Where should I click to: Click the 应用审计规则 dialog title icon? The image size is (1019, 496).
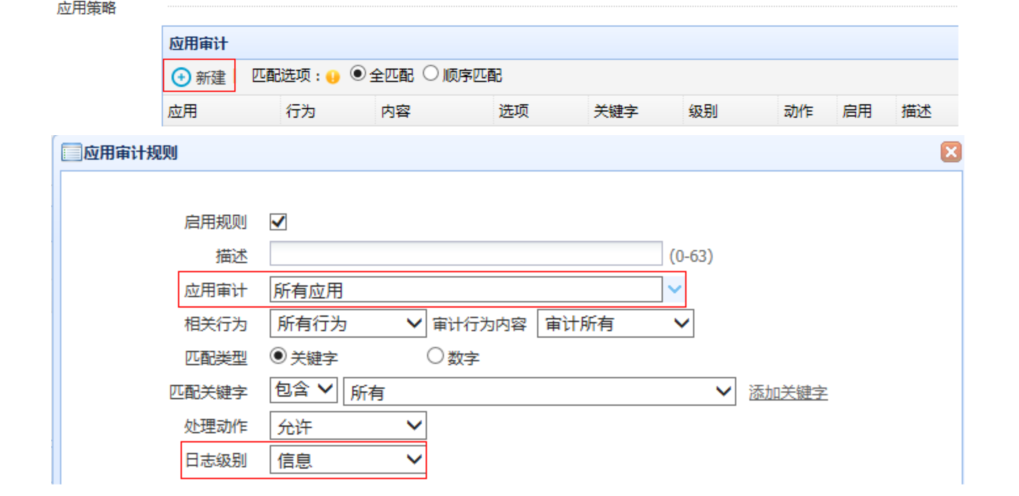[71, 153]
